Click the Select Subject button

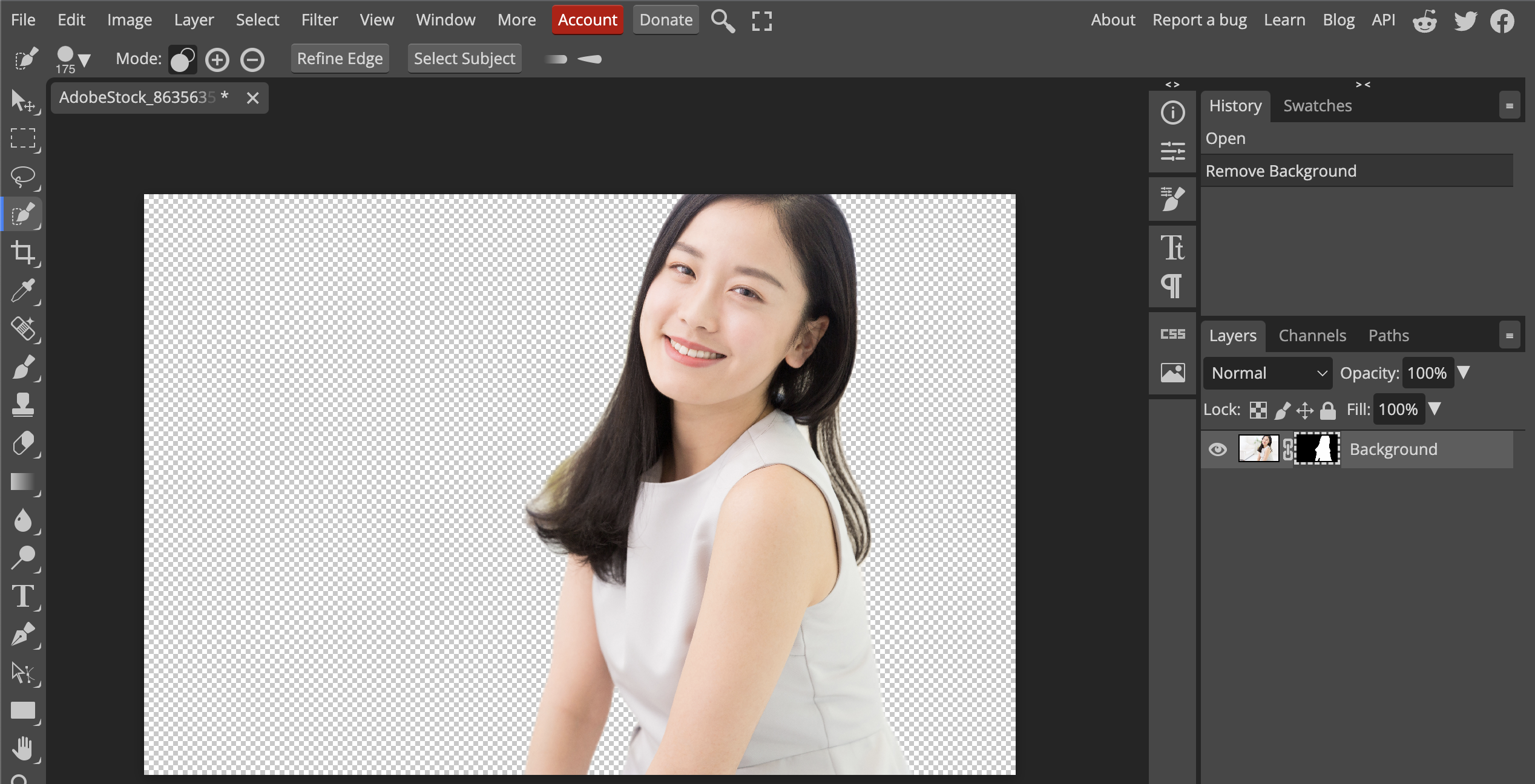[464, 59]
